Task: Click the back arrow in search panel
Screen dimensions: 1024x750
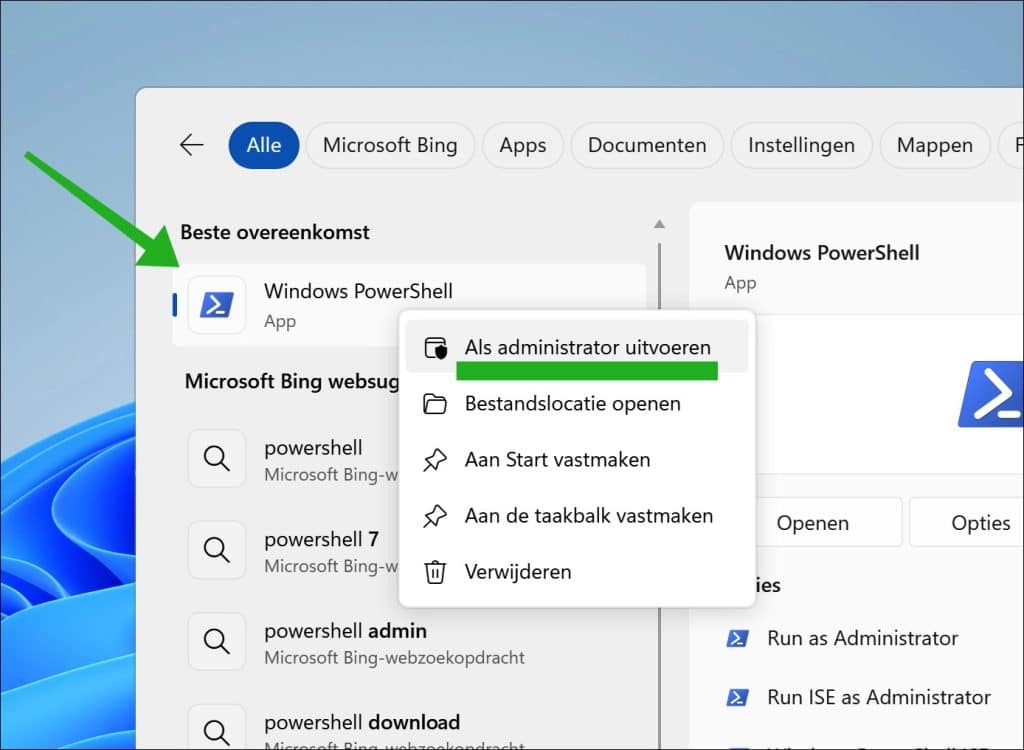Action: pyautogui.click(x=191, y=145)
